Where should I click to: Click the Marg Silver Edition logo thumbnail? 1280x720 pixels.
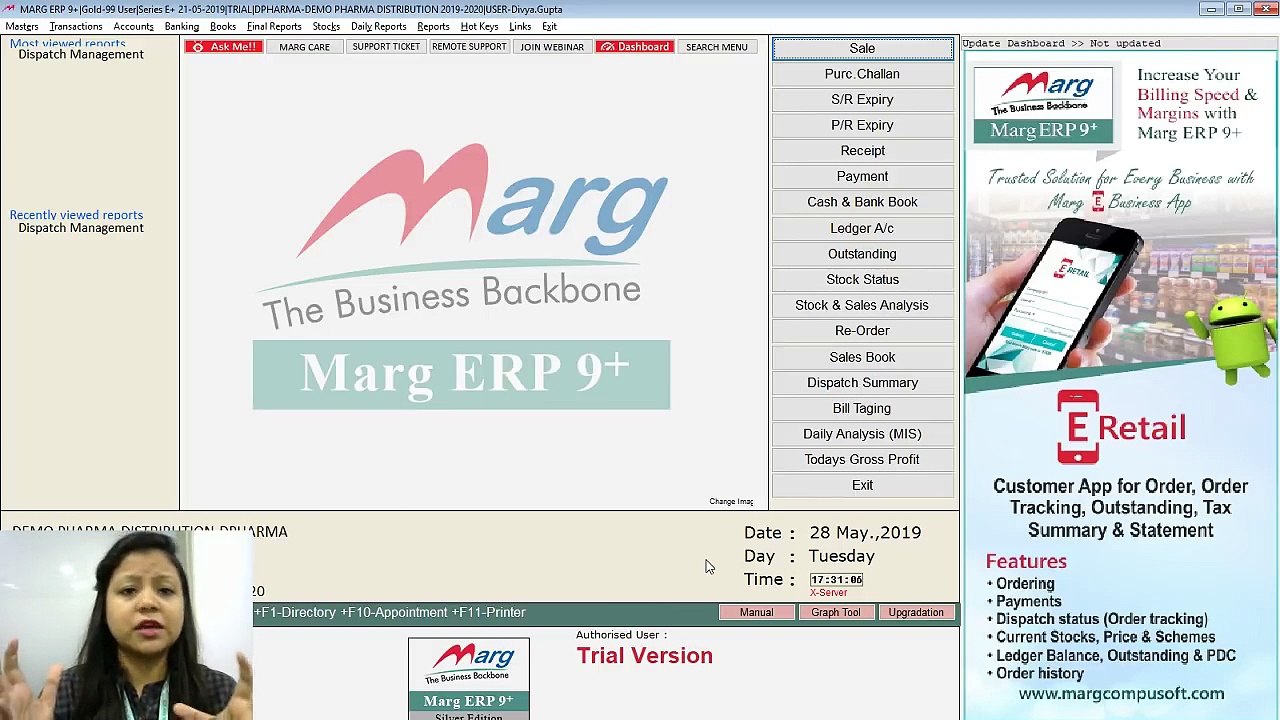tap(468, 679)
